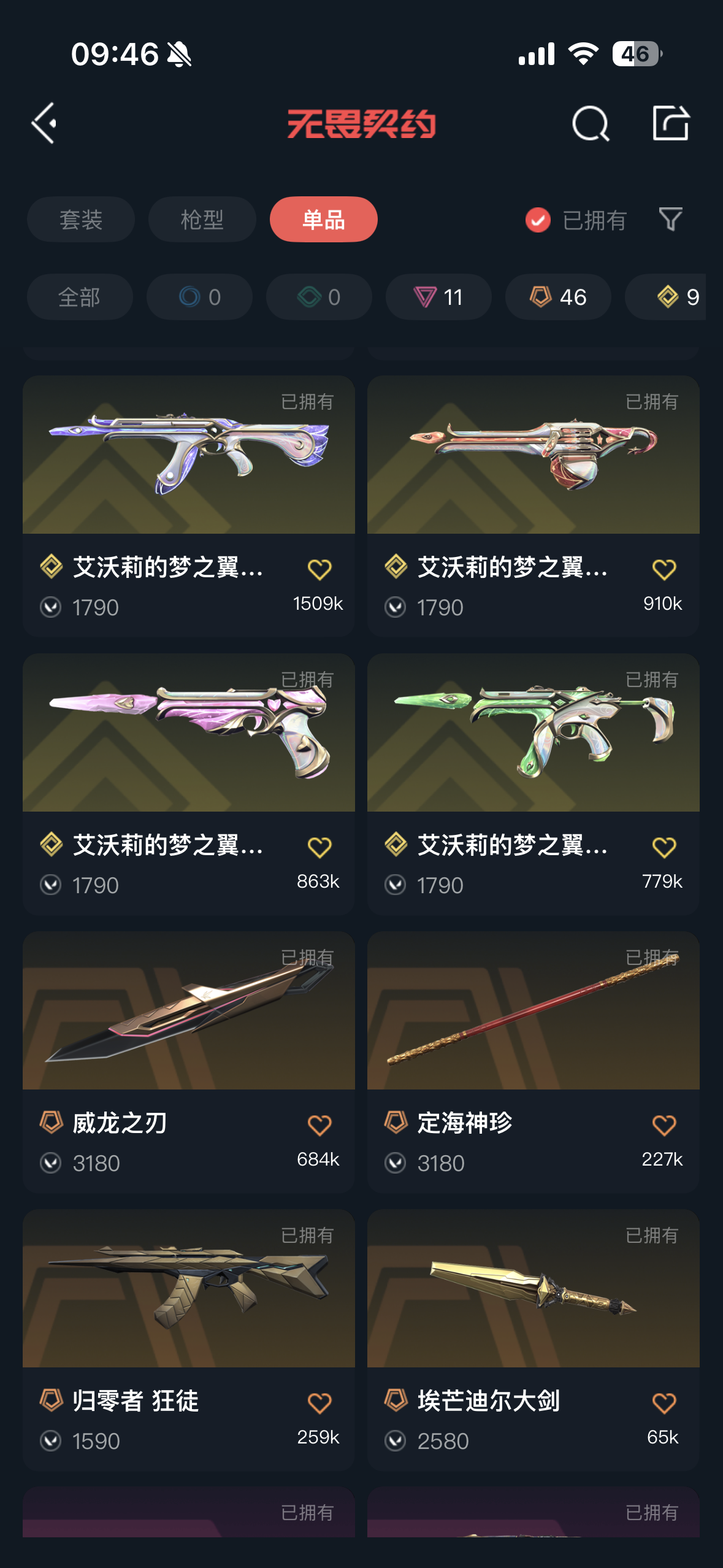This screenshot has height=1568, width=723.
Task: Toggle the 已拥有 owned checkbox
Action: click(538, 220)
